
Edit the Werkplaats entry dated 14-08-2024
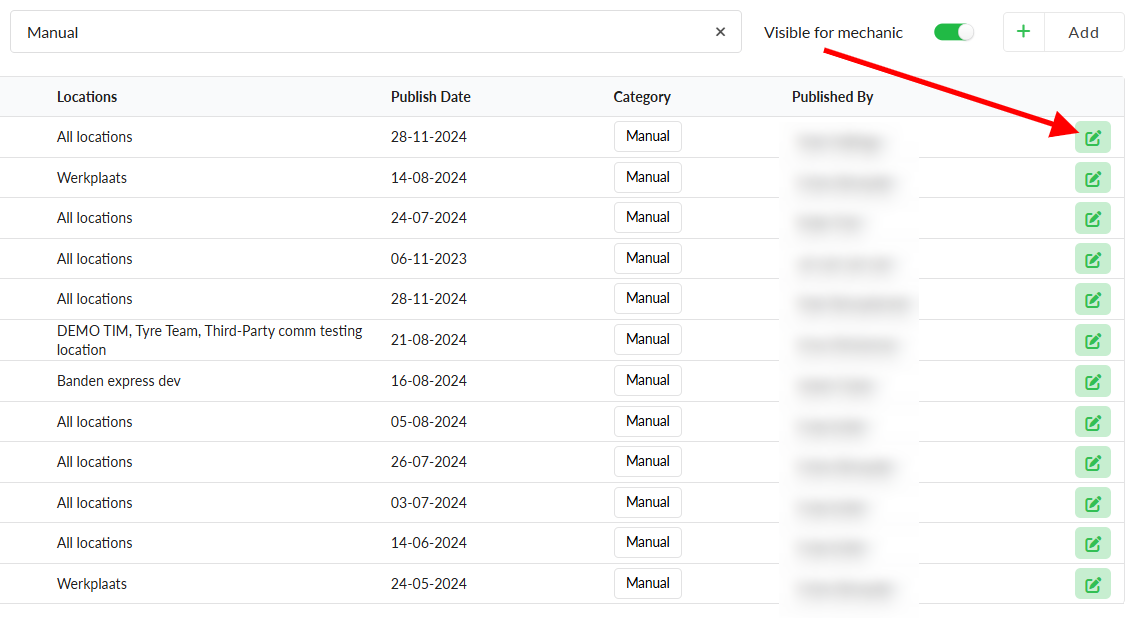[x=1092, y=178]
